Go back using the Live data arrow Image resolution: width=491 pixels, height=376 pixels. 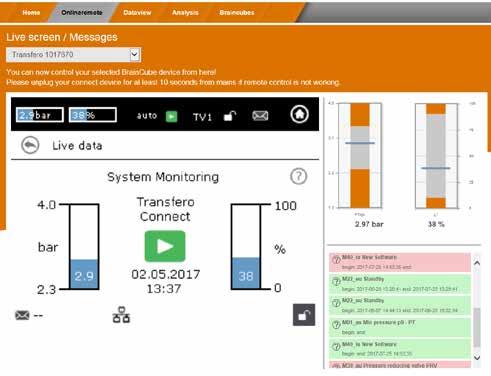tap(30, 146)
